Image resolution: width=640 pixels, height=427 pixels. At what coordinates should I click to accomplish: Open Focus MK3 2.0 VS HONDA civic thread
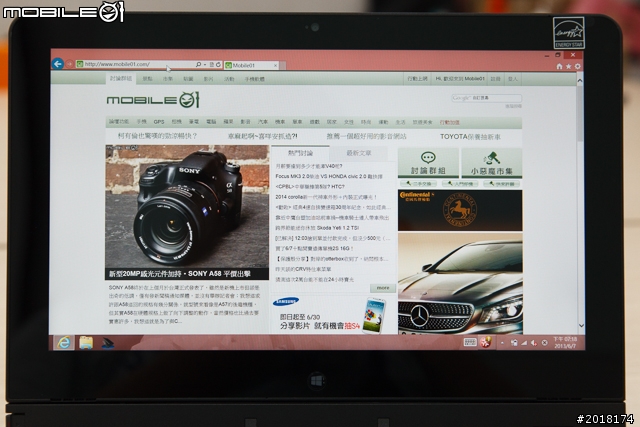point(329,176)
